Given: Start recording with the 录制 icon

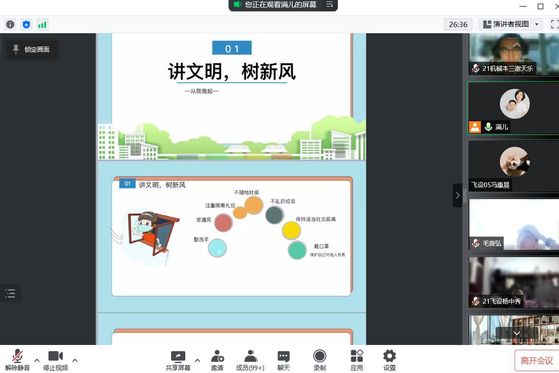Looking at the screenshot, I should (319, 360).
